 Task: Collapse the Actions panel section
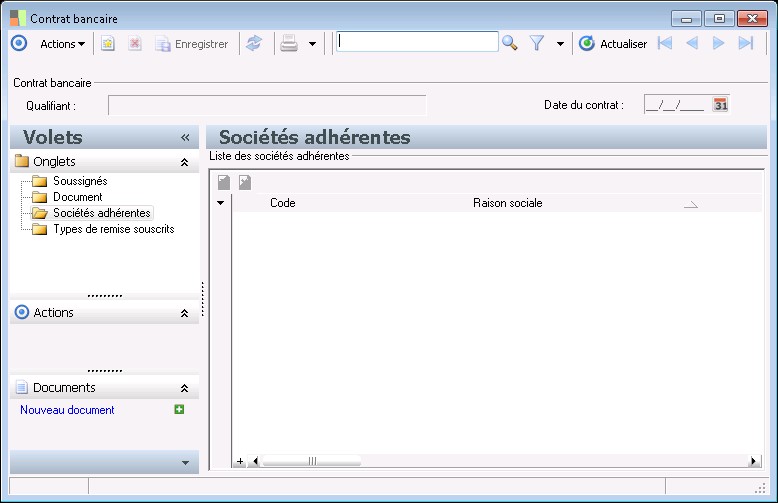pos(184,313)
